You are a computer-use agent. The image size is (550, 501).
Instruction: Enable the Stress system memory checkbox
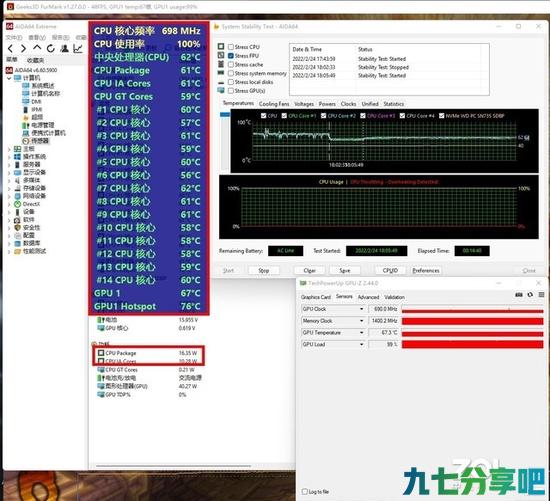tap(231, 73)
